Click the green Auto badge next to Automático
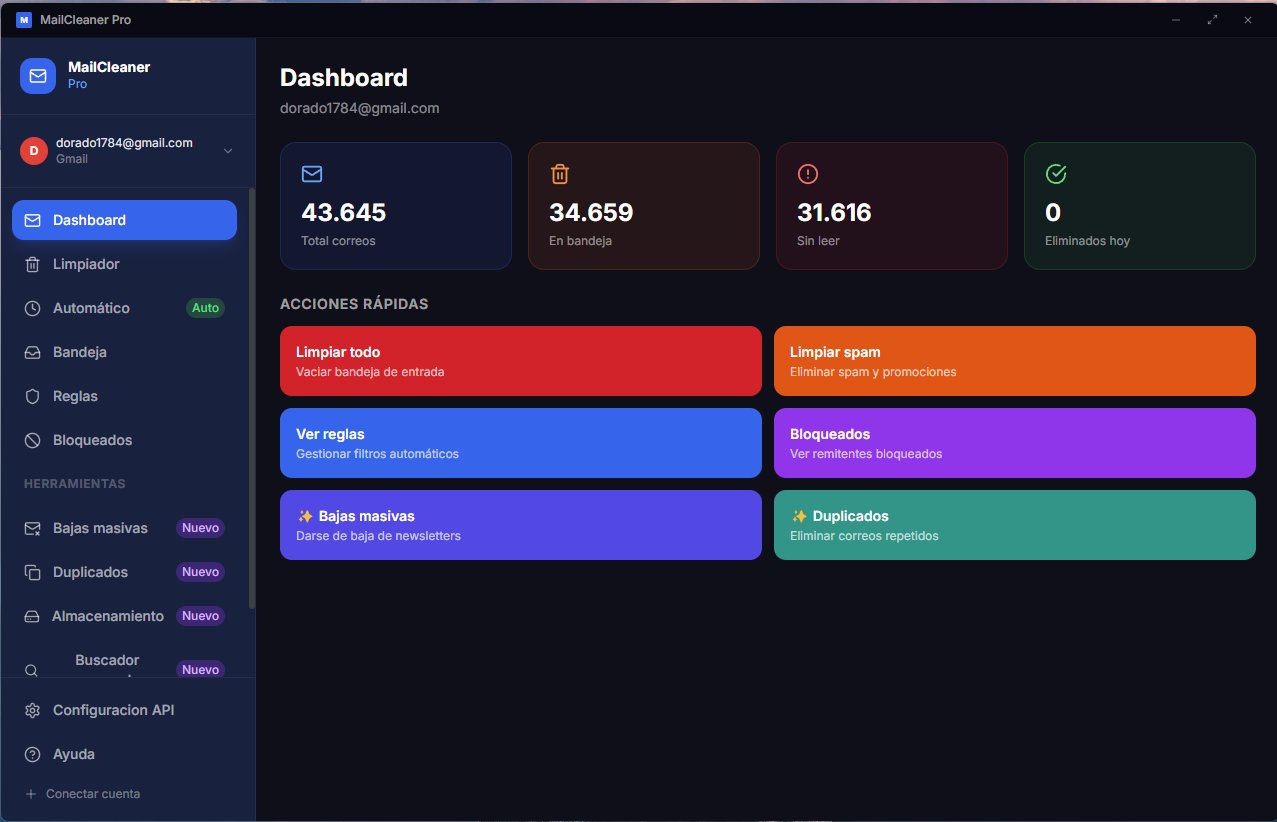Screen dimensions: 1277x822 click(x=205, y=308)
